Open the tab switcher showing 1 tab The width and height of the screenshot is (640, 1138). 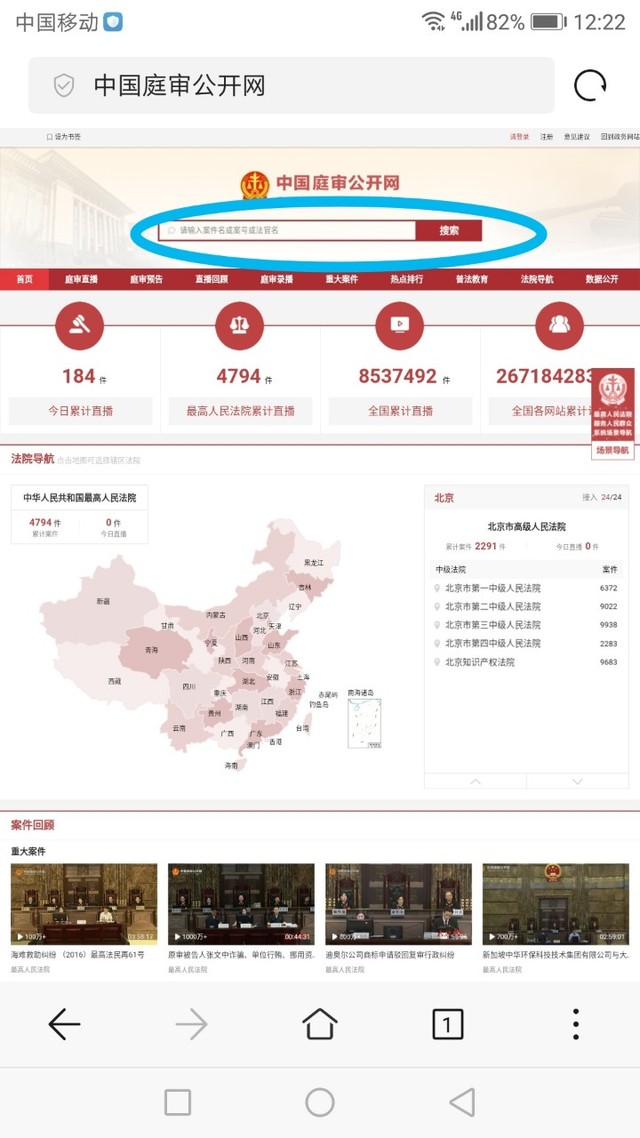[447, 1024]
